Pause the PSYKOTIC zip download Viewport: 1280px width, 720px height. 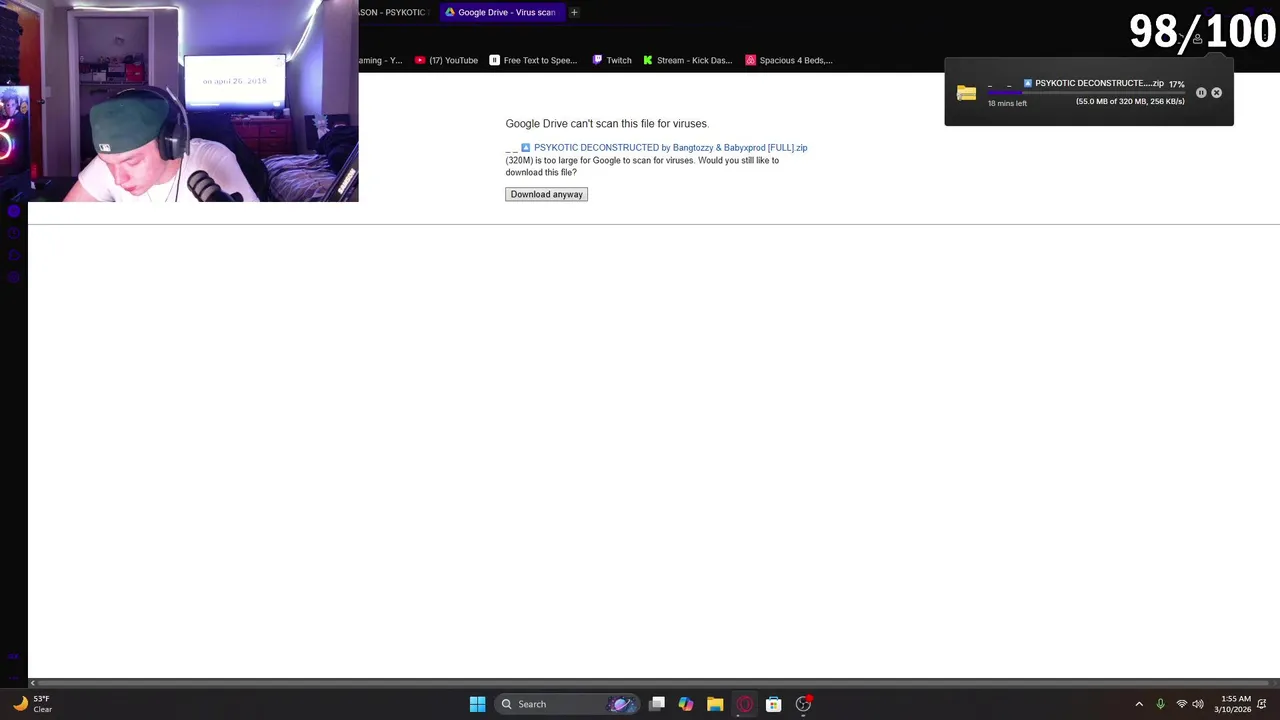pyautogui.click(x=1201, y=93)
